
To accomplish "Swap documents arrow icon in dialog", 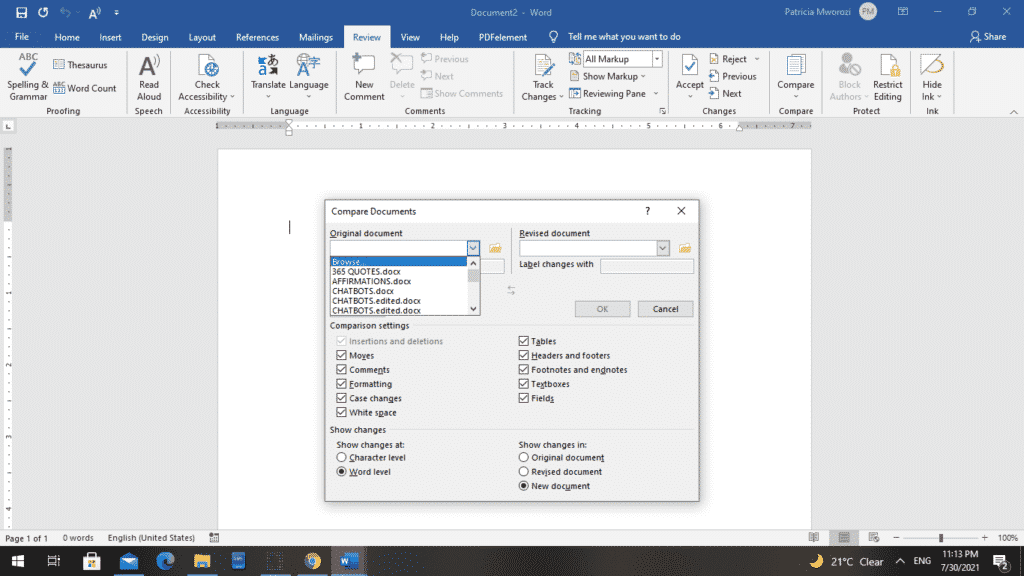I will tap(511, 290).
